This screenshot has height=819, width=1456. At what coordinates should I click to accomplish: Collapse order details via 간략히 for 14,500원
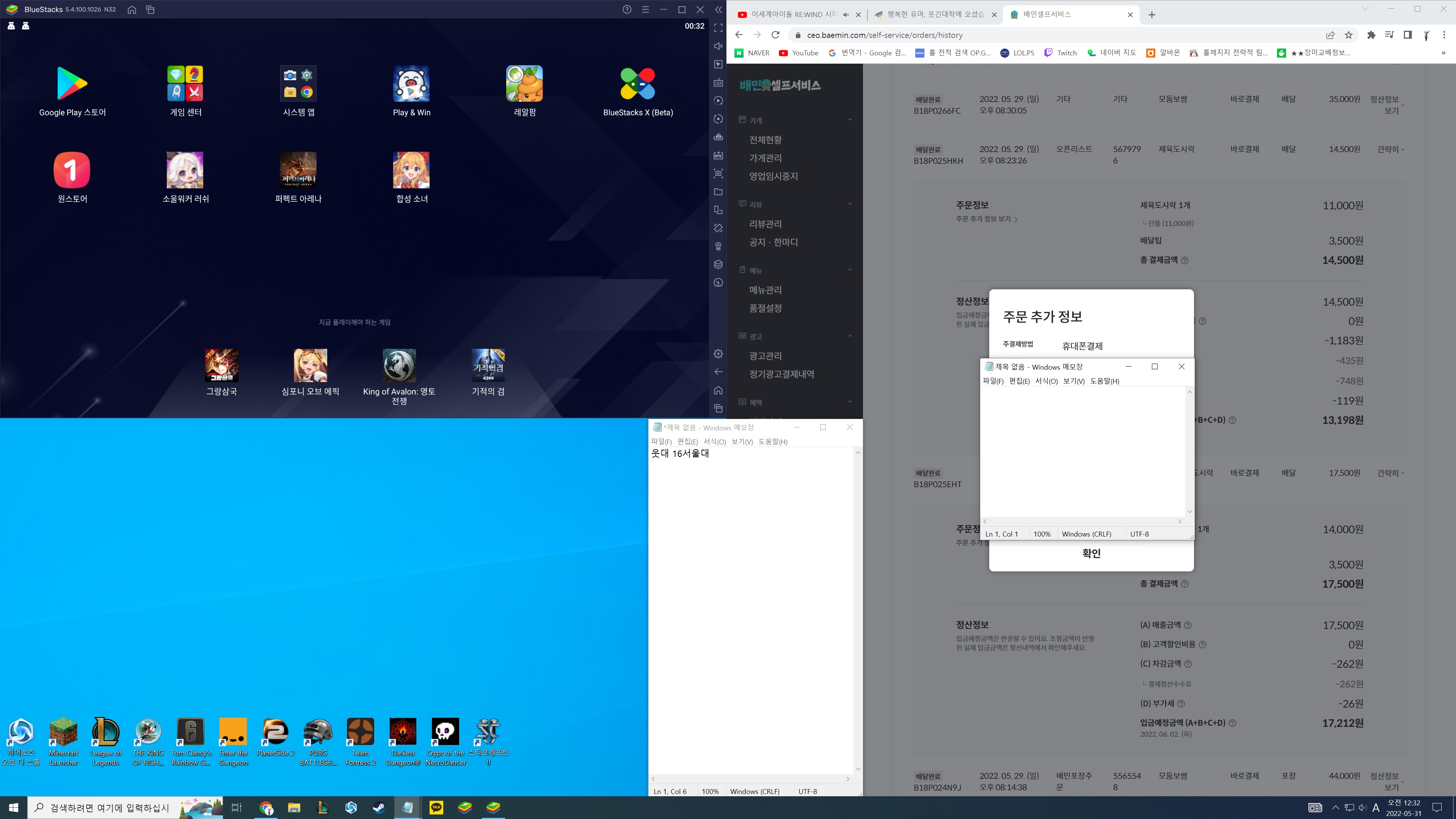tap(1390, 149)
